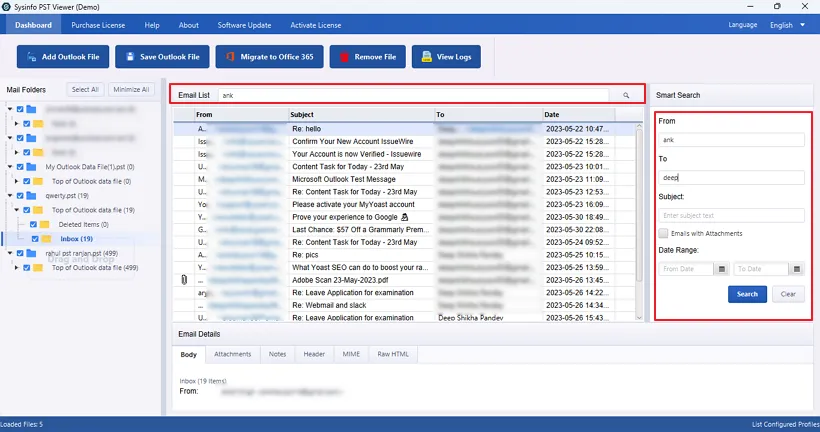Toggle Emails with Attachments checkbox
820x432 pixels.
tap(663, 233)
